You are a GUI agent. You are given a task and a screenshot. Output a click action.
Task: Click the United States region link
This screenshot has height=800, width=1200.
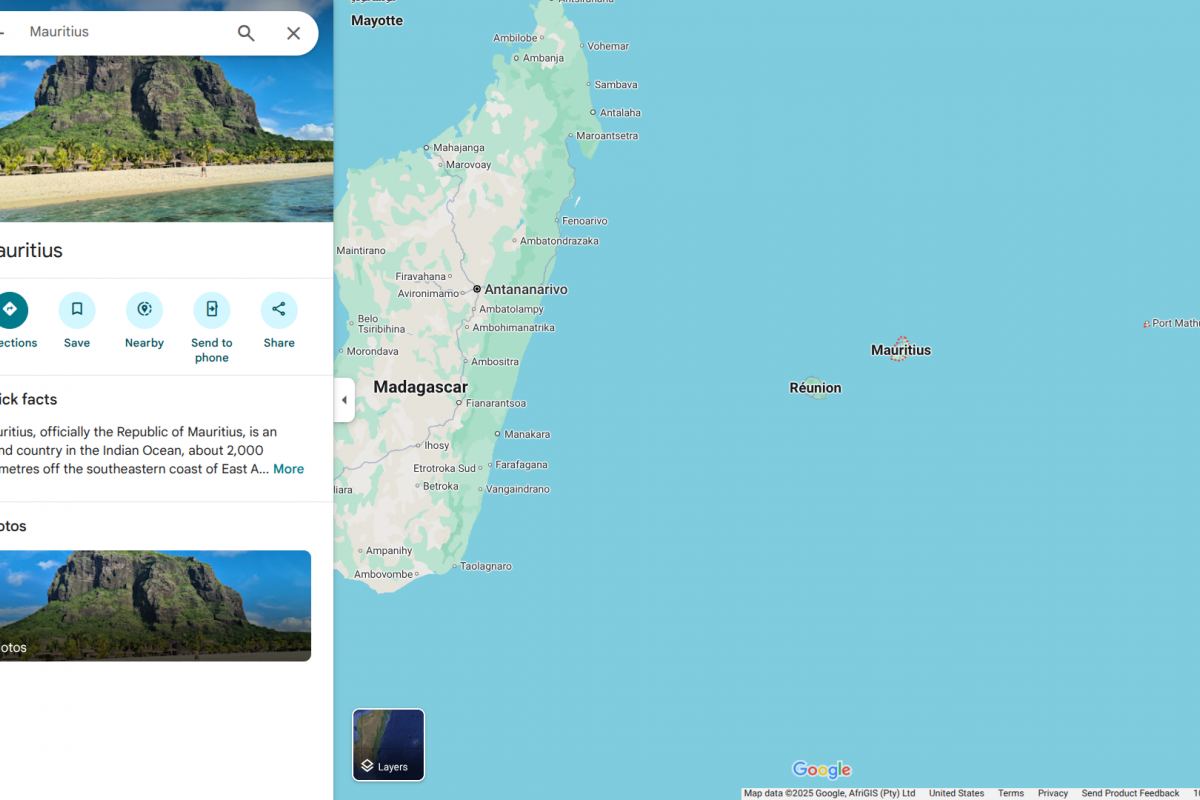tap(956, 793)
